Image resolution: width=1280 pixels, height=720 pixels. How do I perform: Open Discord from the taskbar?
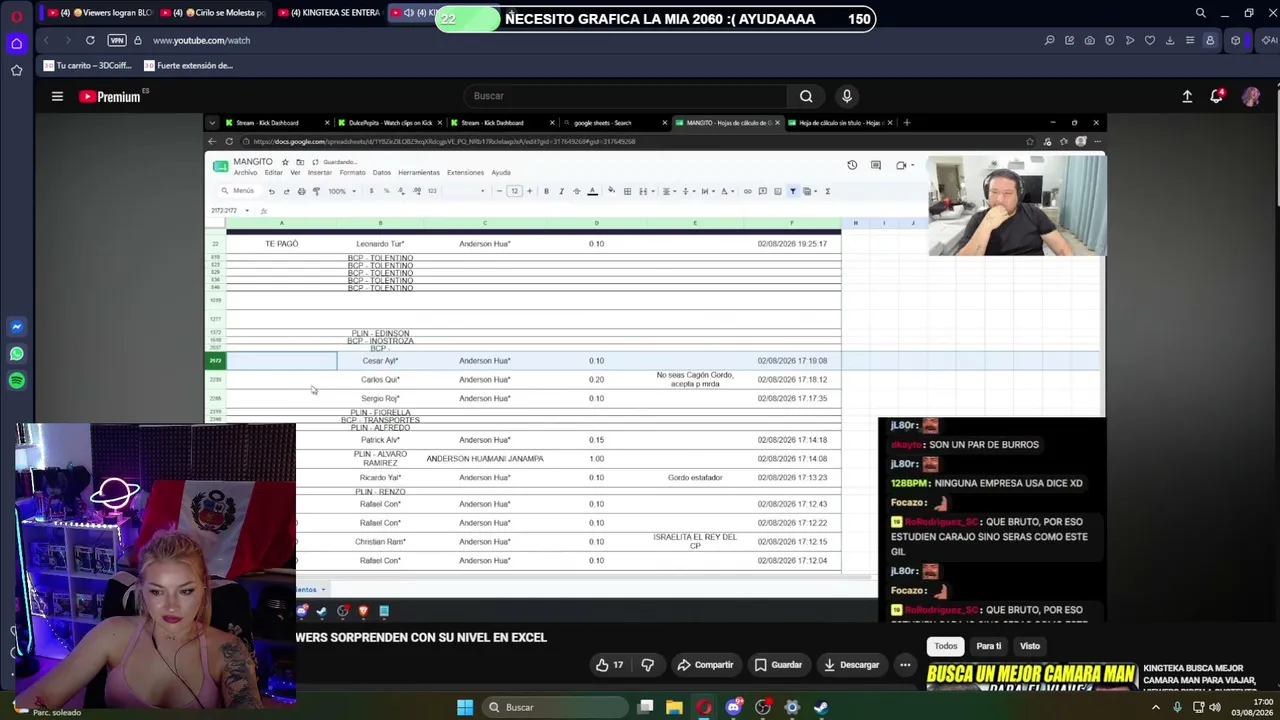[x=734, y=707]
